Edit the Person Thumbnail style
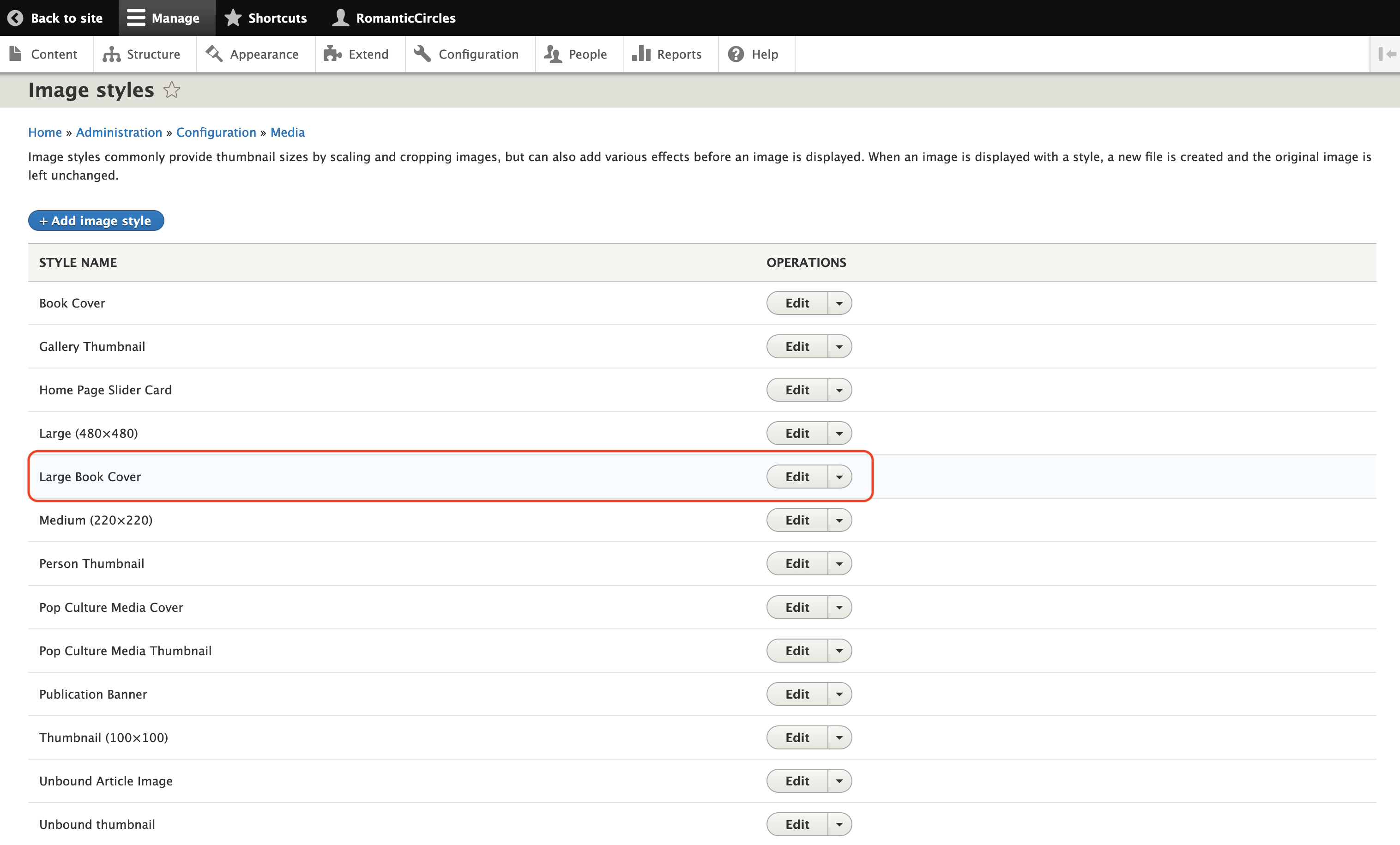This screenshot has width=1400, height=845. coord(797,564)
